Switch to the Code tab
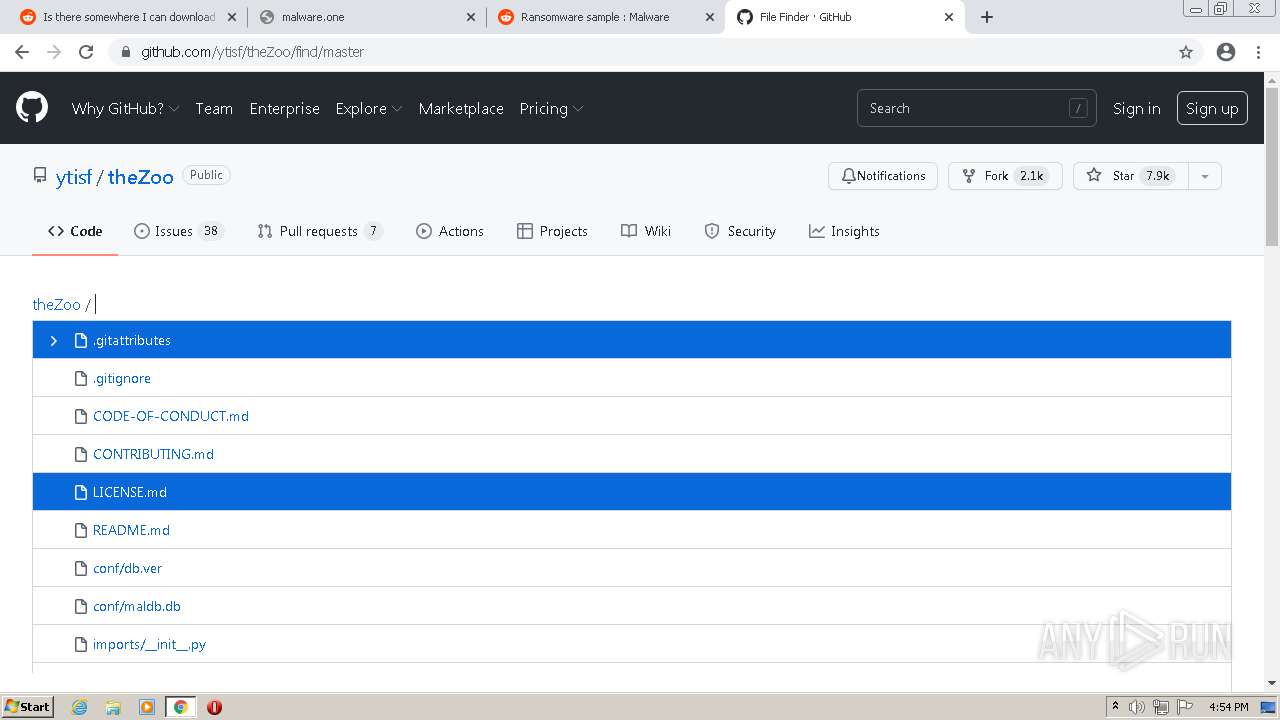1280x720 pixels. [x=75, y=231]
